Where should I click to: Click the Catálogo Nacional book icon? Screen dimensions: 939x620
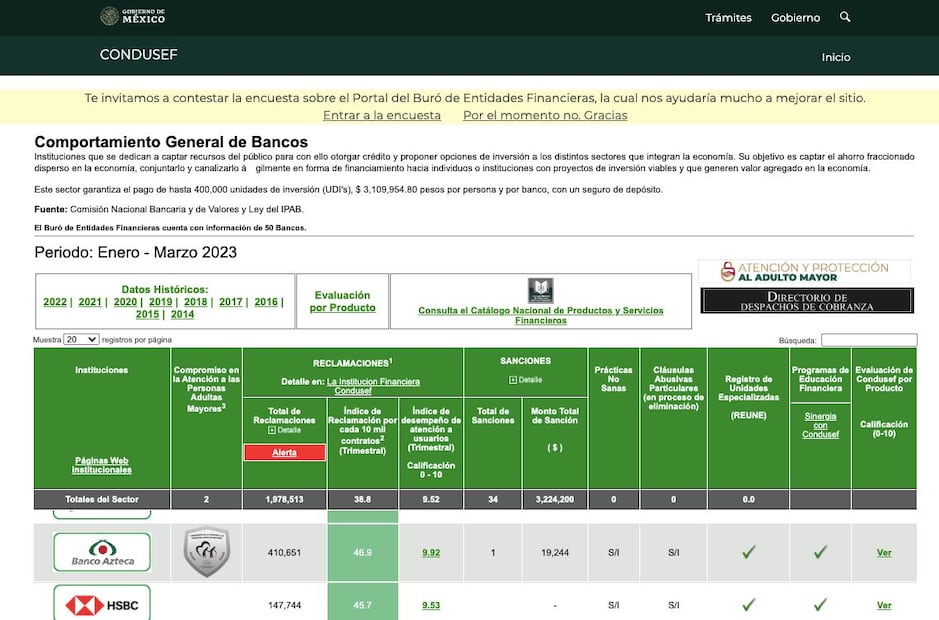pos(540,291)
